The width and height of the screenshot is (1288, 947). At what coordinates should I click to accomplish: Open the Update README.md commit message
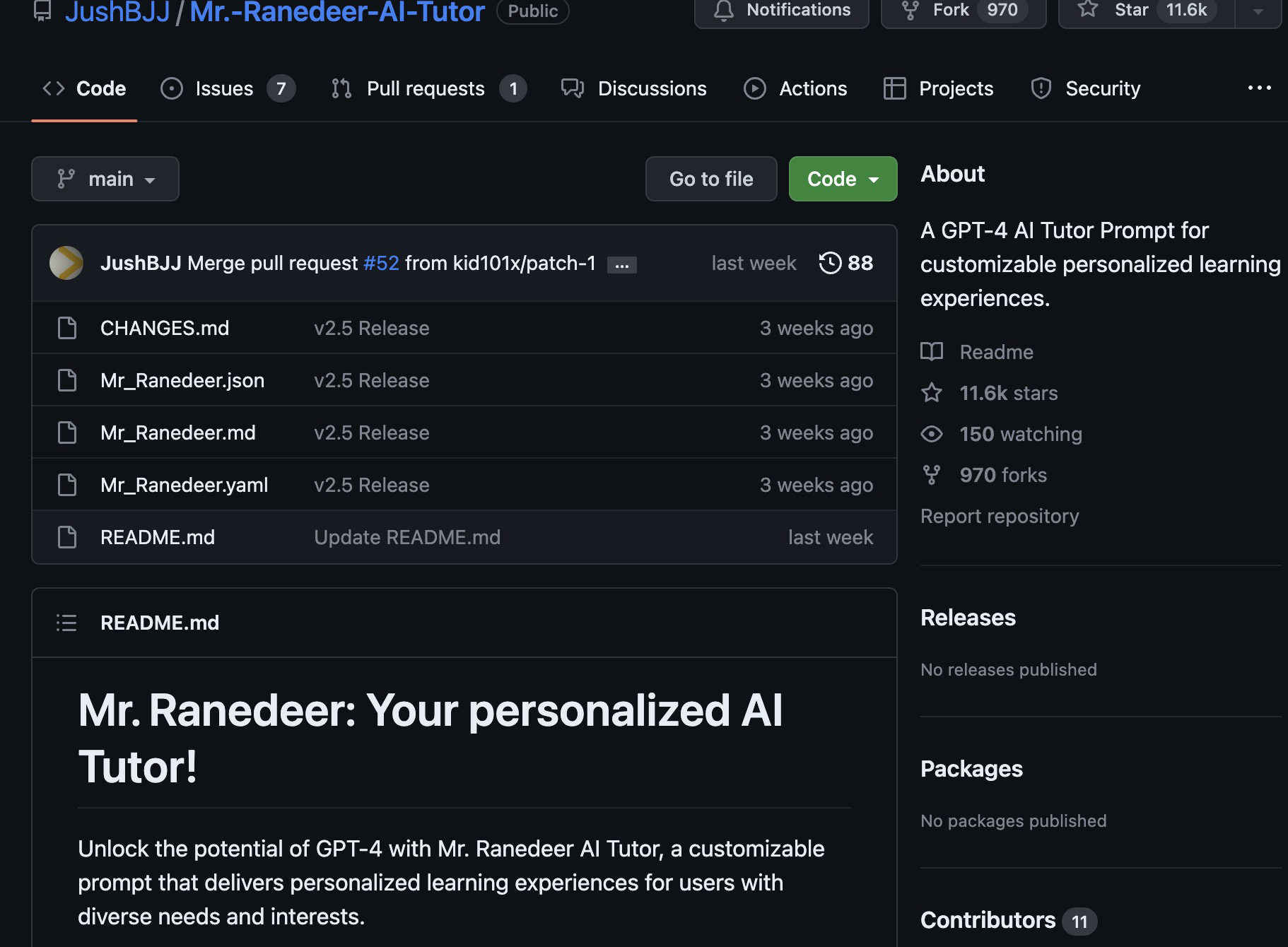pyautogui.click(x=407, y=537)
